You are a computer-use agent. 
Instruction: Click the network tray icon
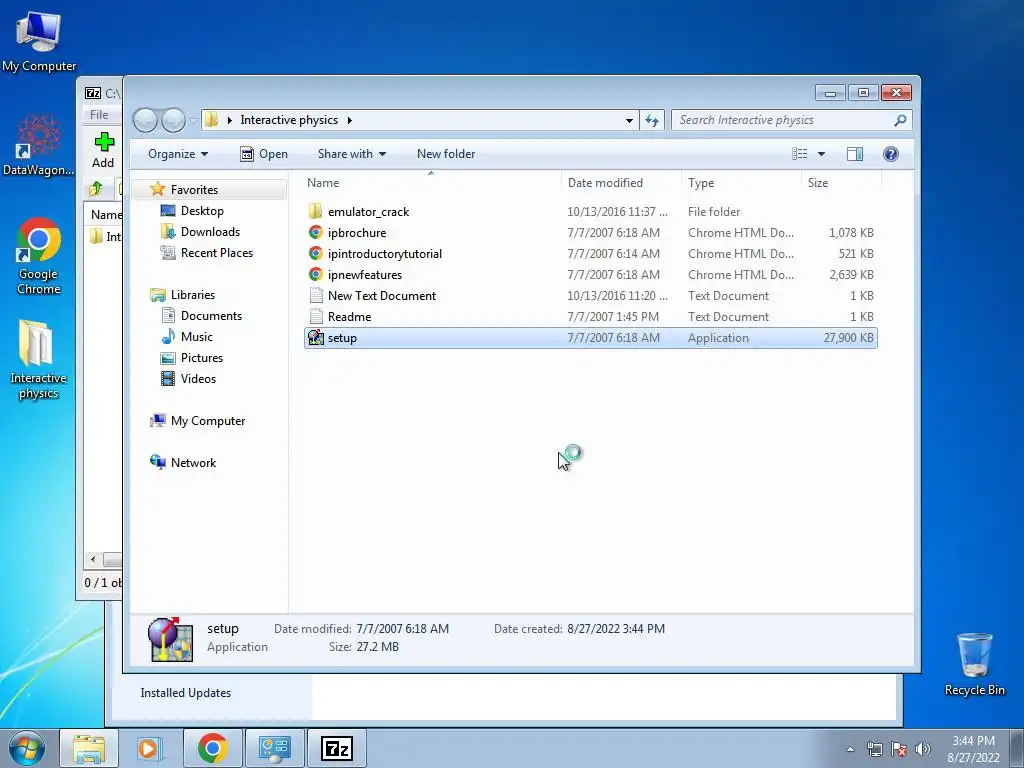point(874,749)
